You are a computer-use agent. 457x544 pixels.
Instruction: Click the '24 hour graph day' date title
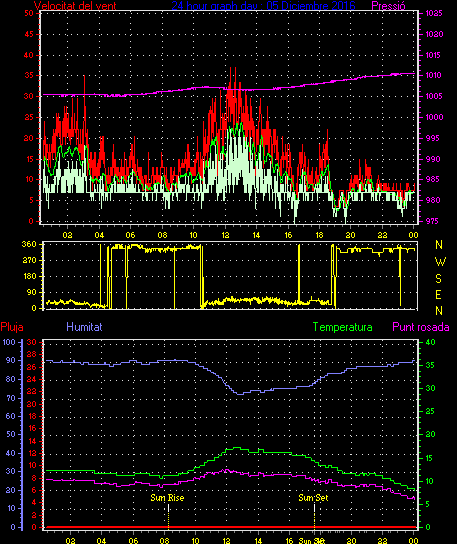coord(263,6)
